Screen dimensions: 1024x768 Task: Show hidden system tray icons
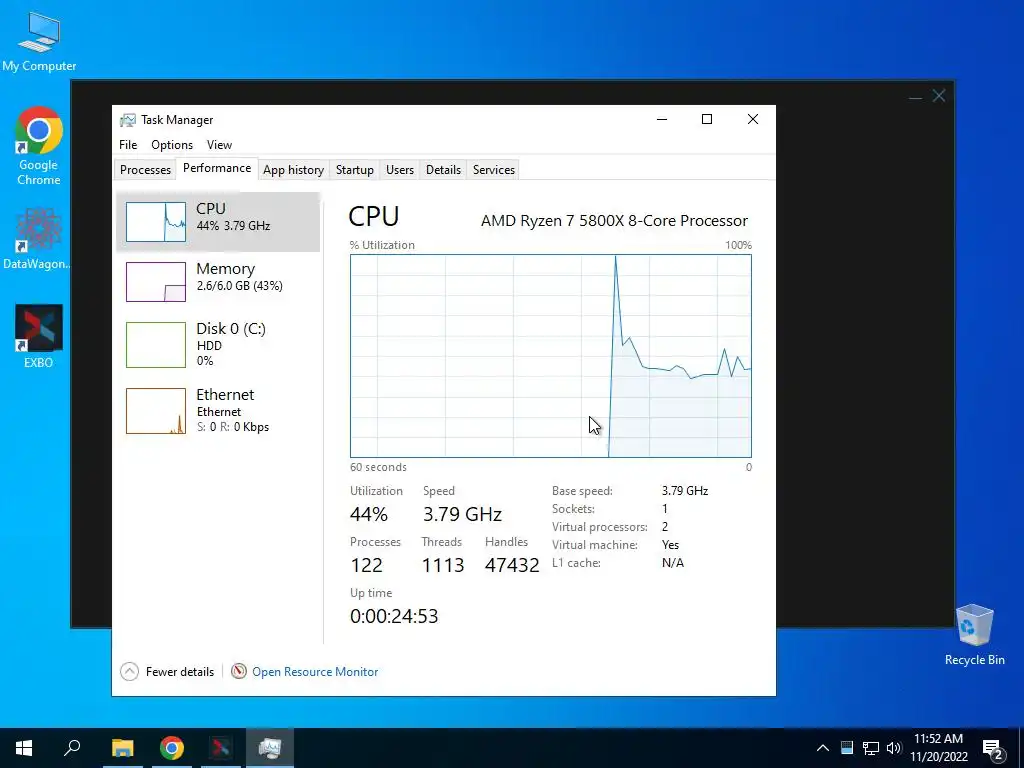(x=823, y=748)
